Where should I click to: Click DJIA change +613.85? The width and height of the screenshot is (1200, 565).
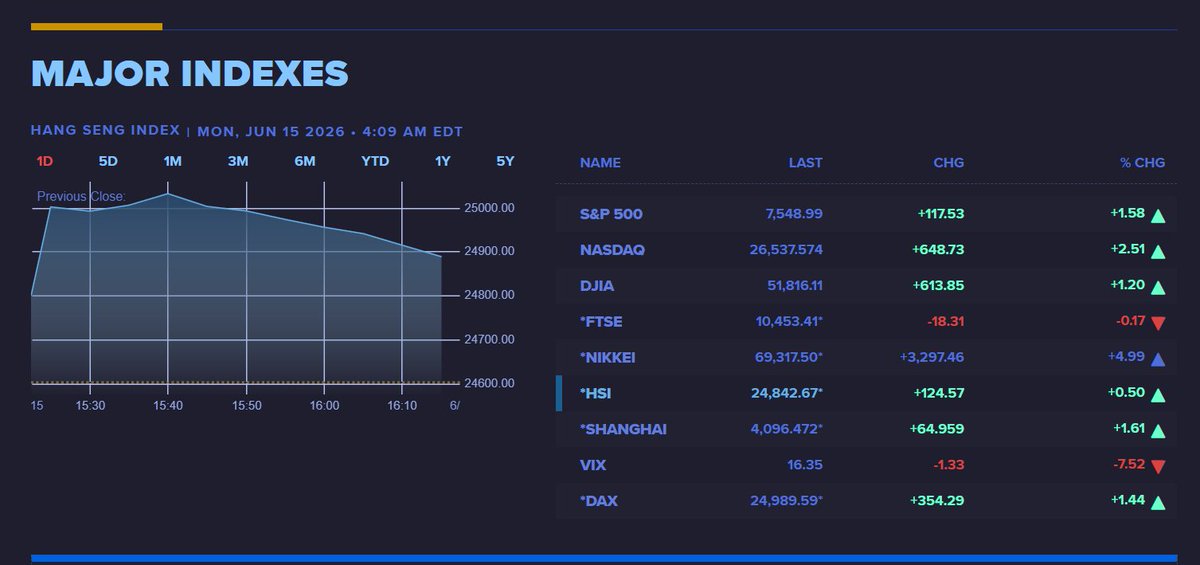[x=939, y=286]
